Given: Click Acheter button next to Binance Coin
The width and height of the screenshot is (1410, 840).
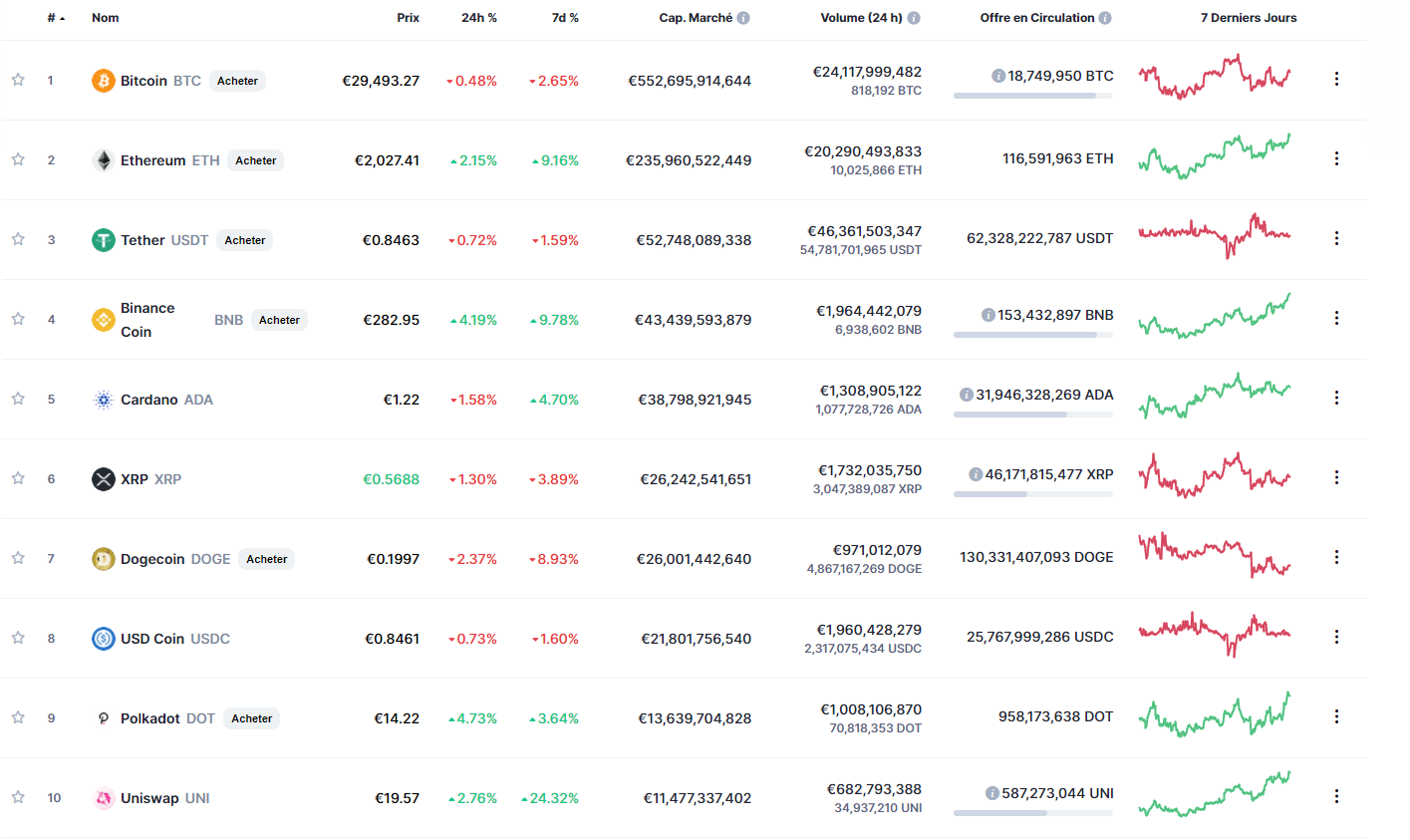Looking at the screenshot, I should pyautogui.click(x=279, y=320).
